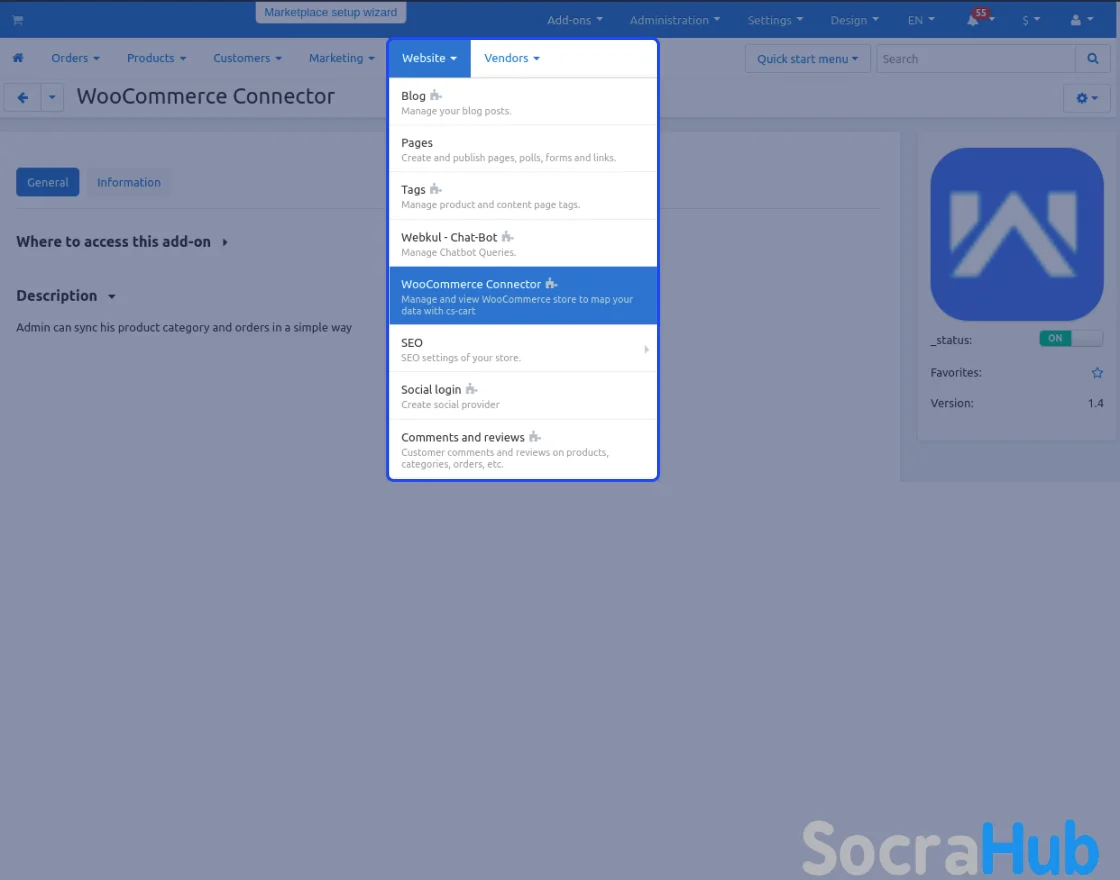Open the Vendors menu
The height and width of the screenshot is (880, 1120).
[511, 58]
